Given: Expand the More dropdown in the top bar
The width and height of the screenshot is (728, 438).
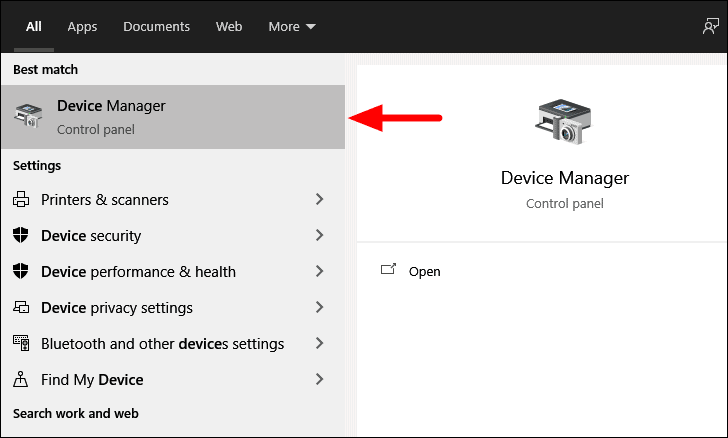Looking at the screenshot, I should pos(292,26).
